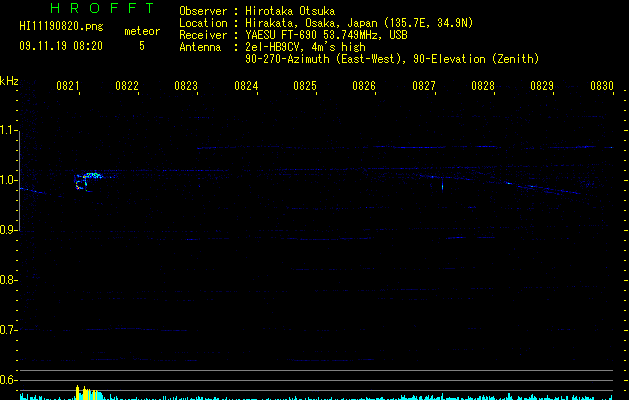Click the Observer Hirotaka Otsuka line
Screen dimensions: 629x400
coord(257,11)
